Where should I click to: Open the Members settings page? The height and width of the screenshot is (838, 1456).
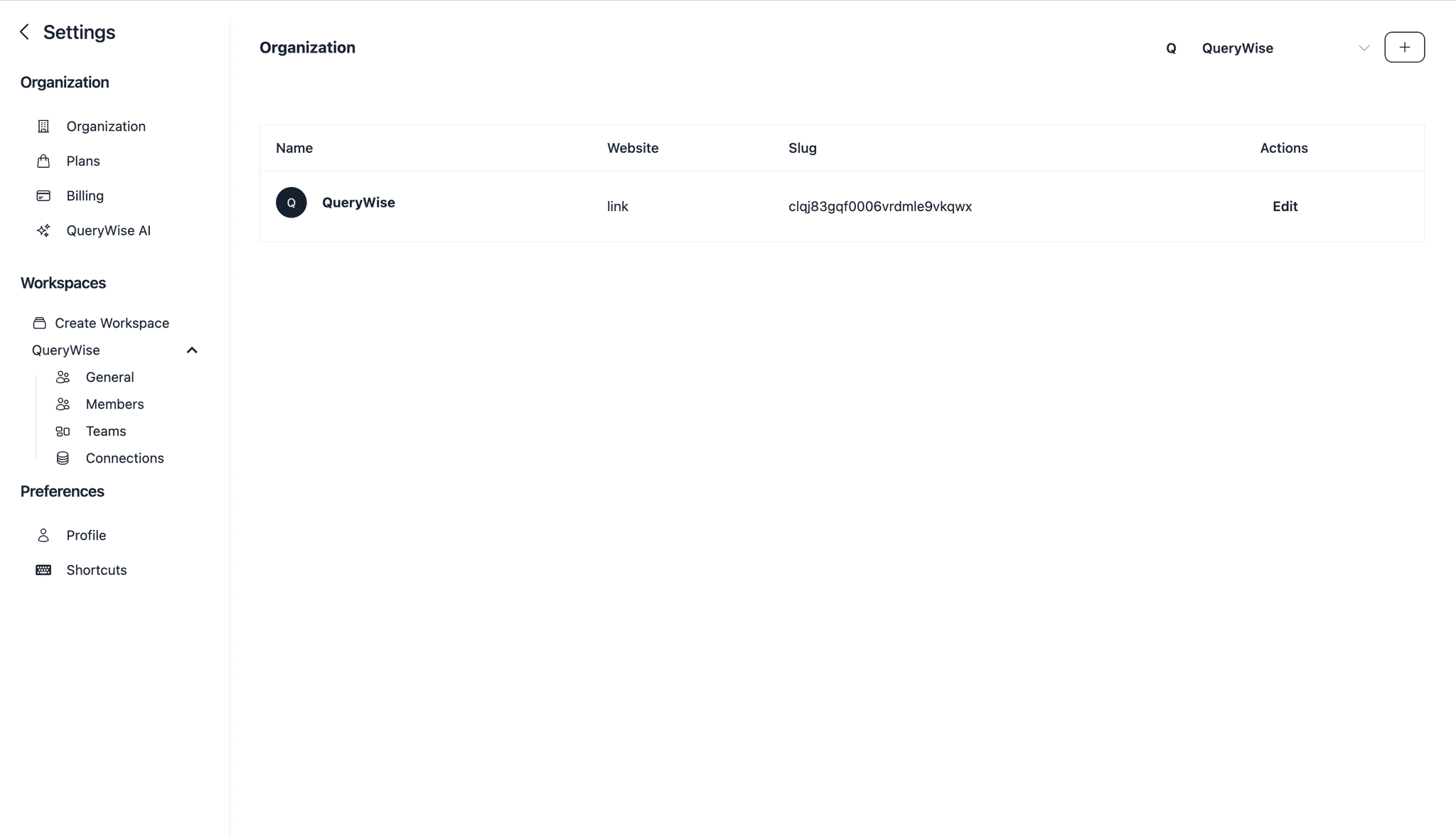114,404
